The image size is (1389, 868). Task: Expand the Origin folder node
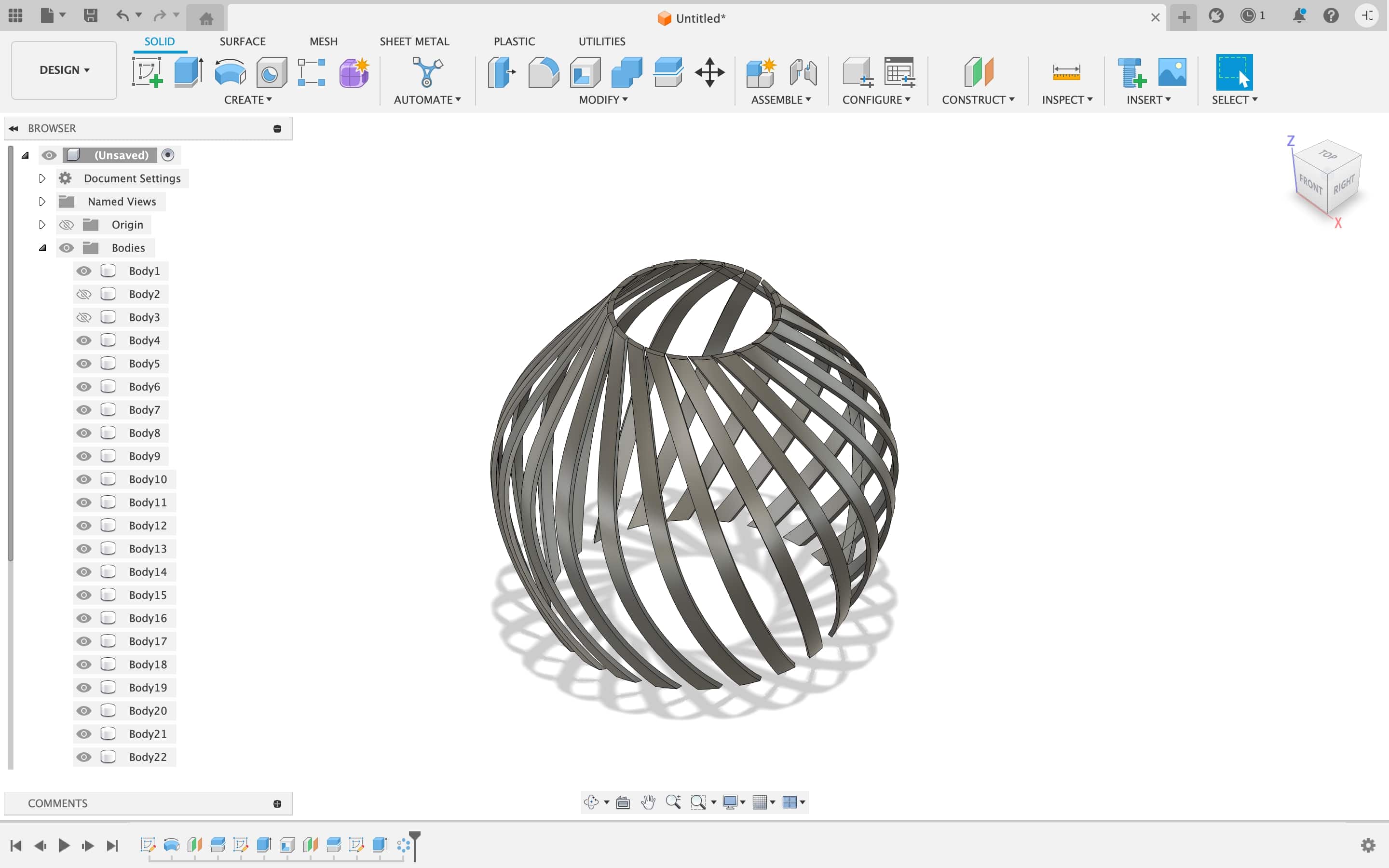pyautogui.click(x=42, y=224)
